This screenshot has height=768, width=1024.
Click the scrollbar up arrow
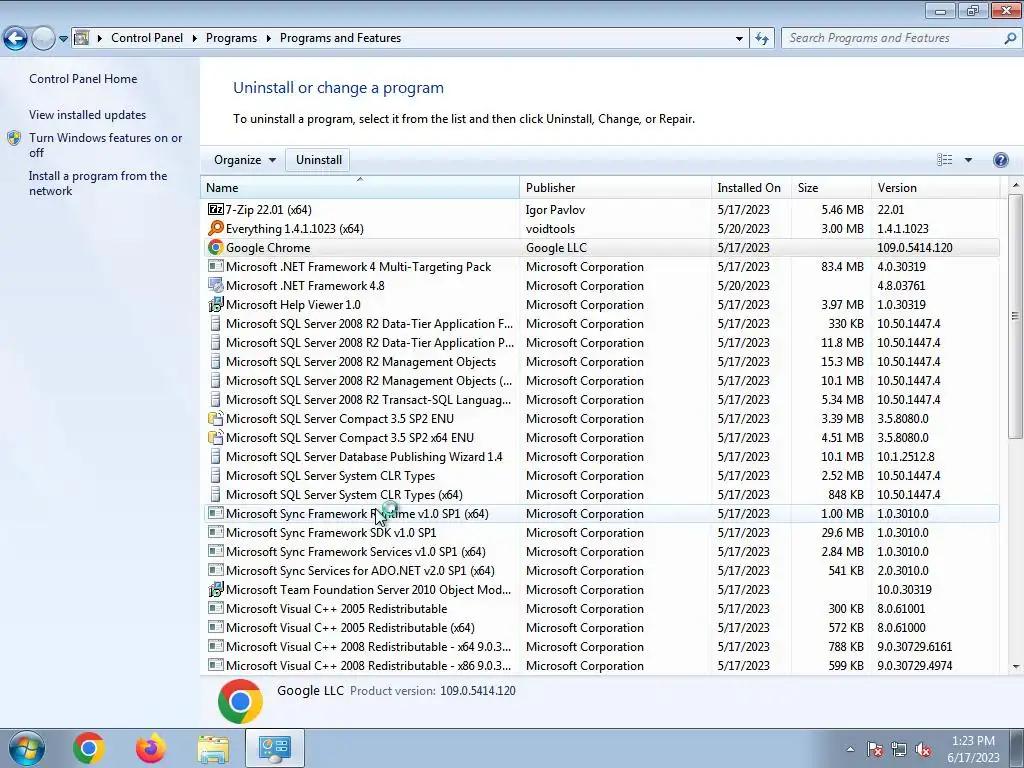coord(1015,185)
